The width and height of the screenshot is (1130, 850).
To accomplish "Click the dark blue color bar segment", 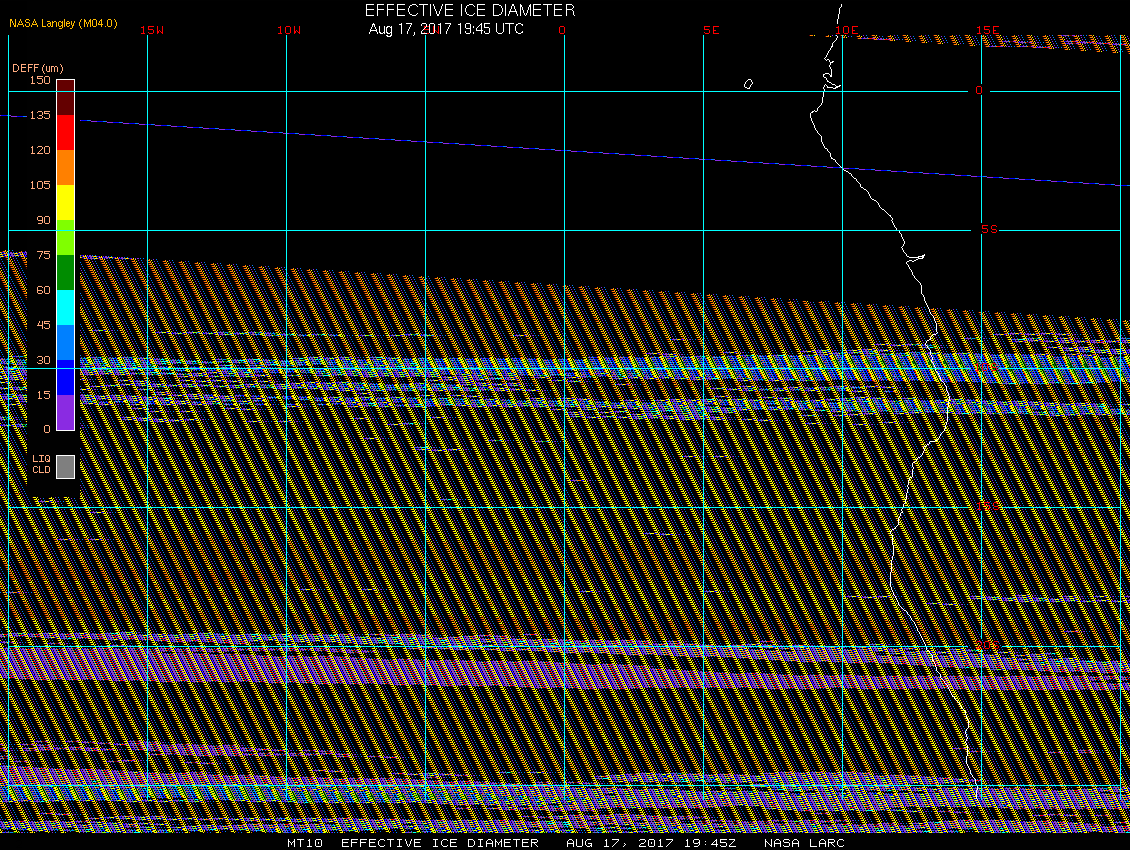I will (66, 377).
